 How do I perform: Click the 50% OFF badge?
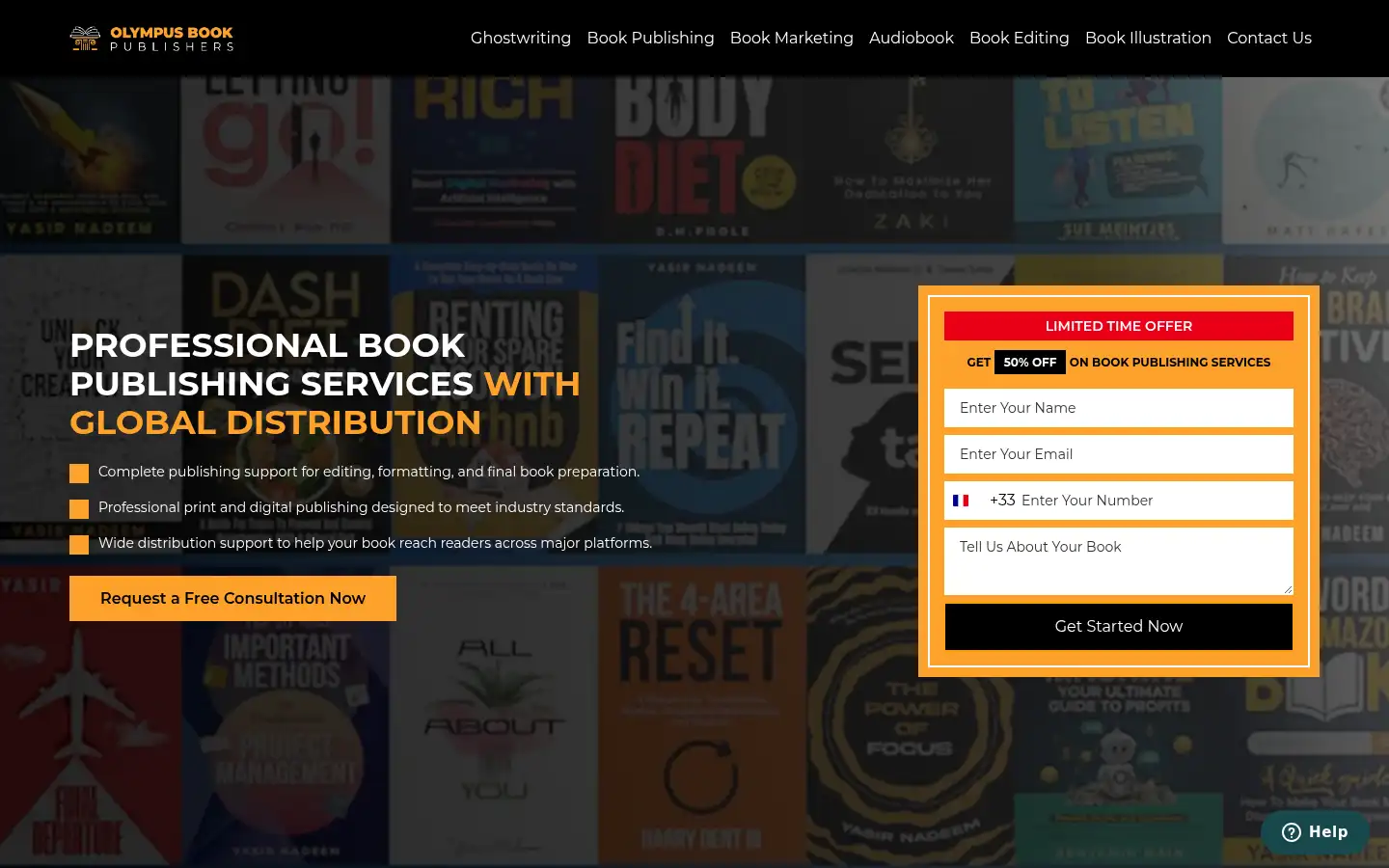[x=1030, y=362]
